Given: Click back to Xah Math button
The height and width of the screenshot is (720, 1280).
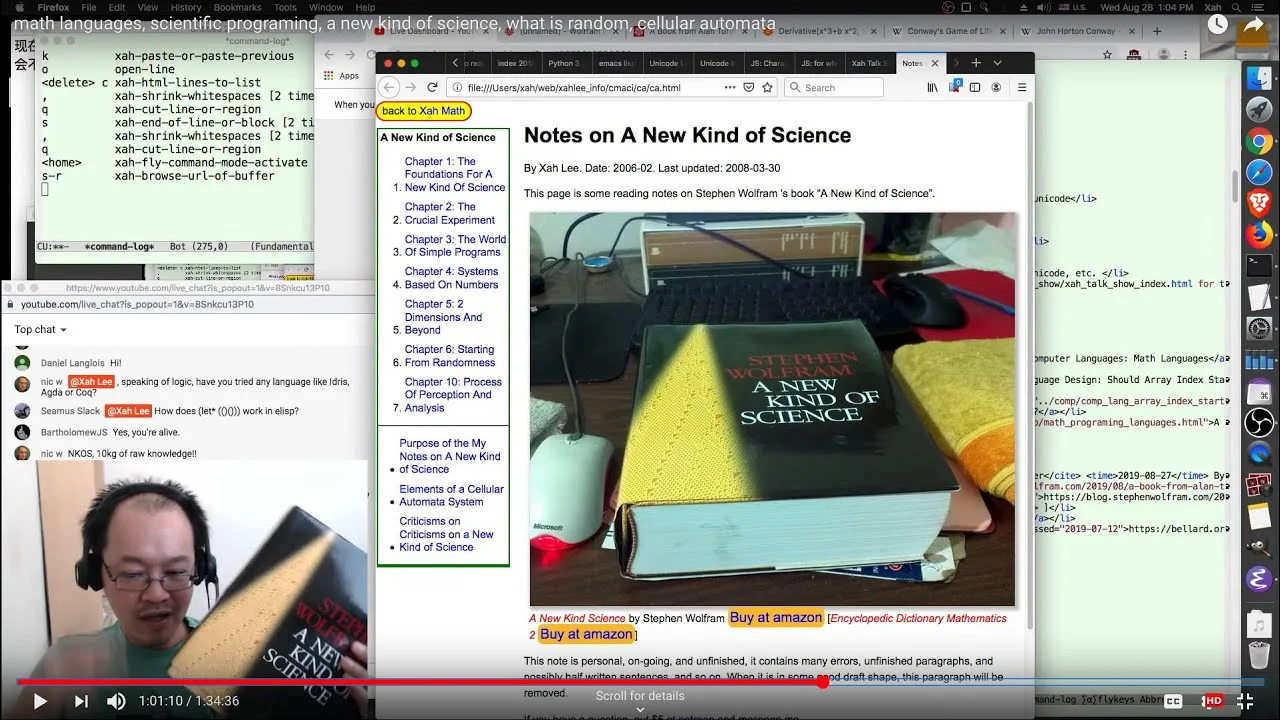Looking at the screenshot, I should [423, 111].
